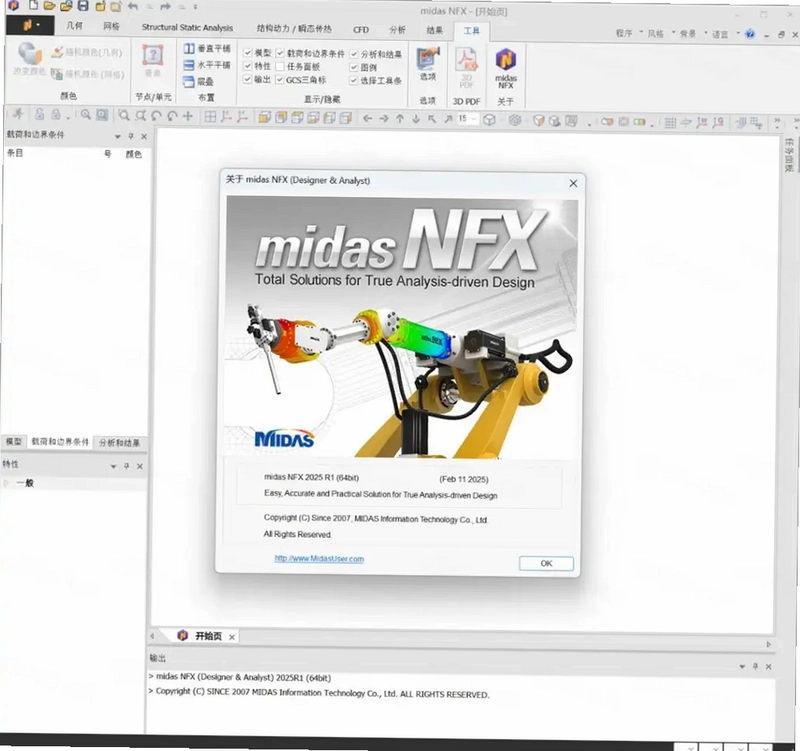Open the 风格 dropdown menu
The width and height of the screenshot is (800, 751).
pos(660,34)
